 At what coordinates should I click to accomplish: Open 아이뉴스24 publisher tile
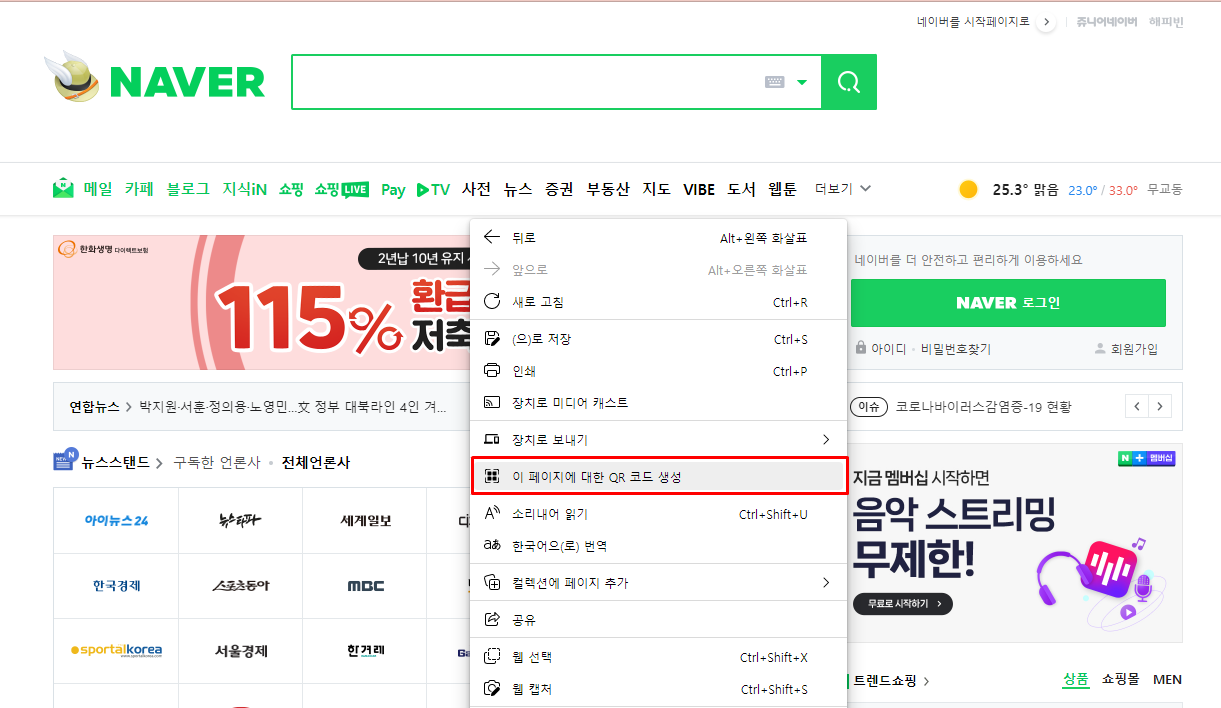(x=116, y=520)
